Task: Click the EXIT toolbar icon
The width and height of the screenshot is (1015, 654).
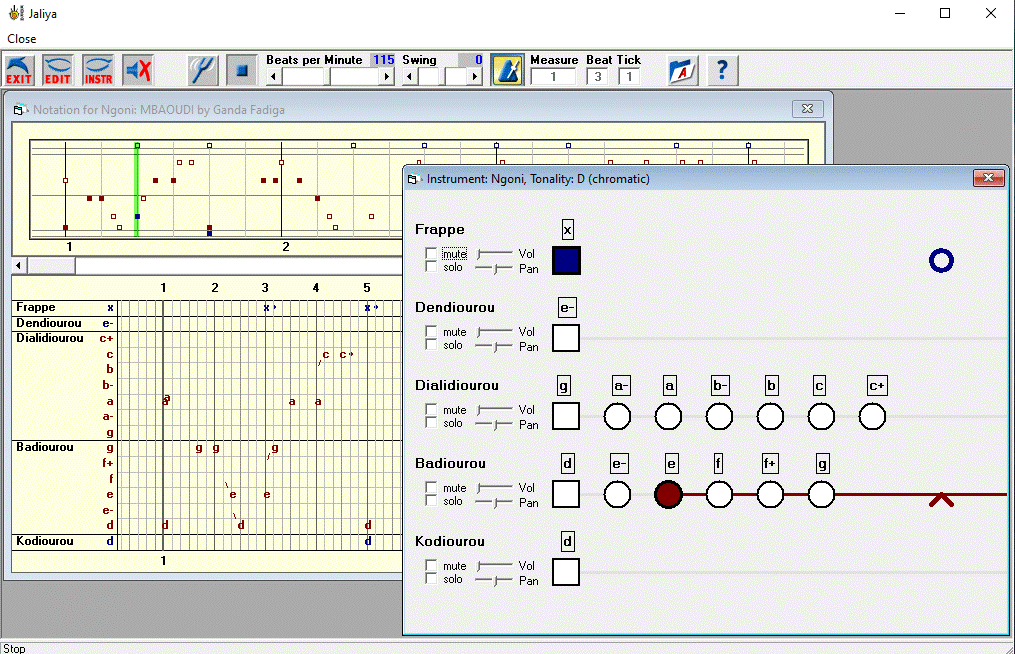Action: tap(19, 70)
